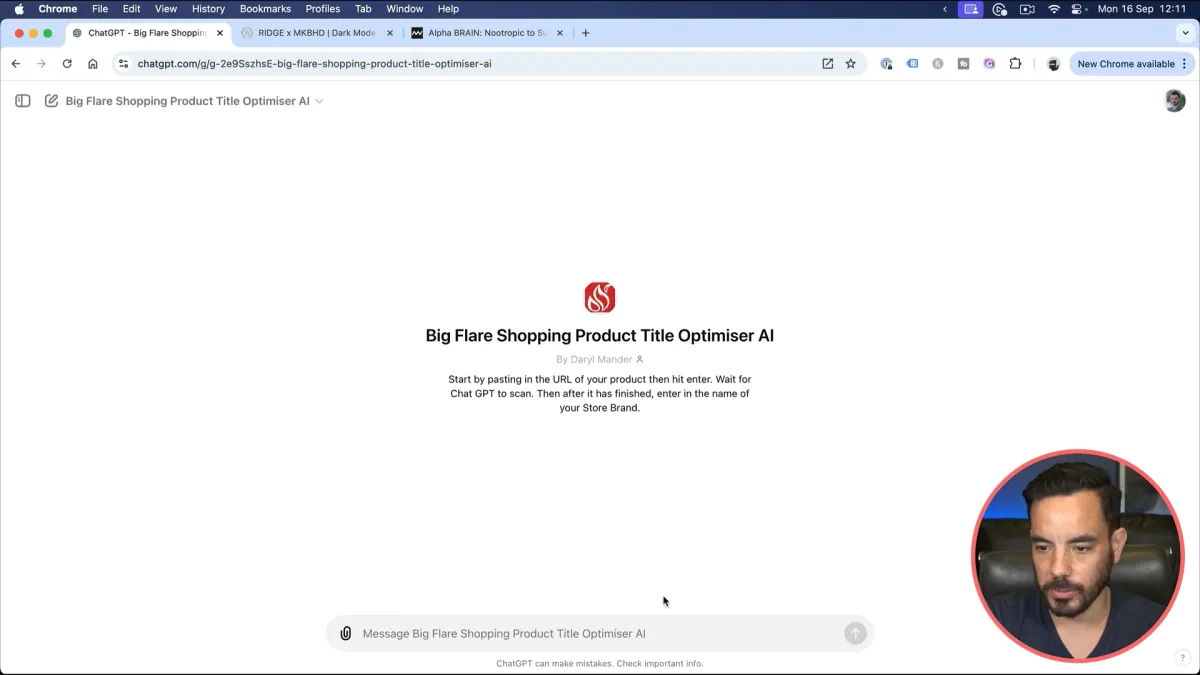This screenshot has width=1200, height=675.
Task: Open Daryl Mander's author profile link
Action: pyautogui.click(x=600, y=359)
